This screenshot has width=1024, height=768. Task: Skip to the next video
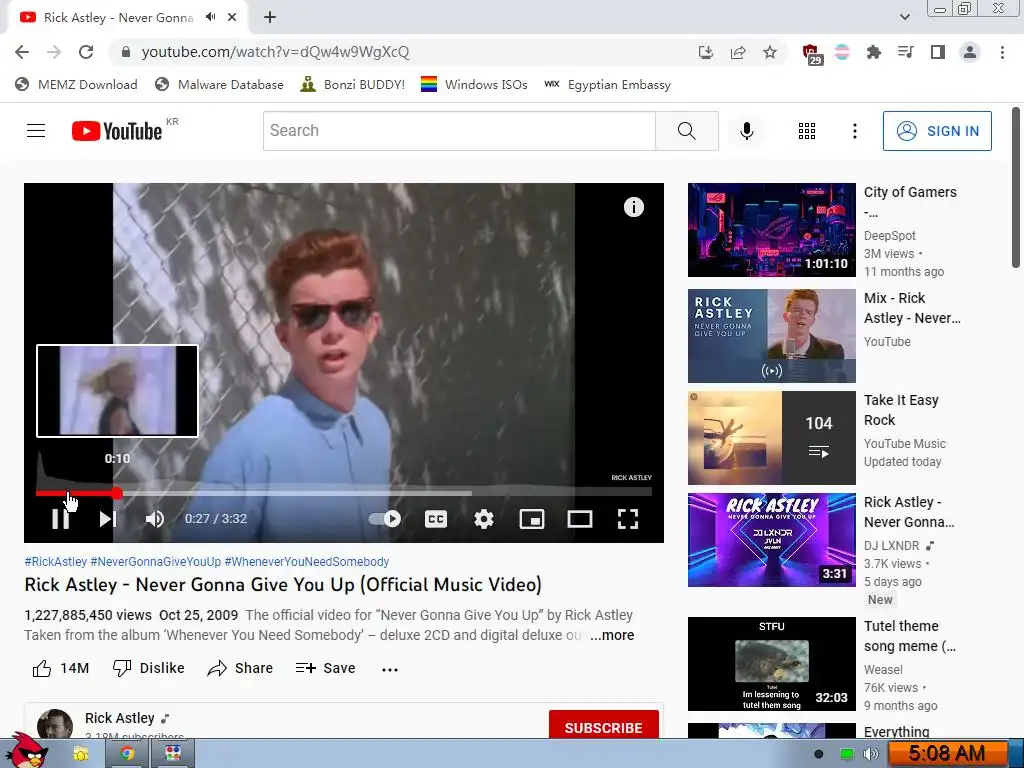[x=107, y=519]
